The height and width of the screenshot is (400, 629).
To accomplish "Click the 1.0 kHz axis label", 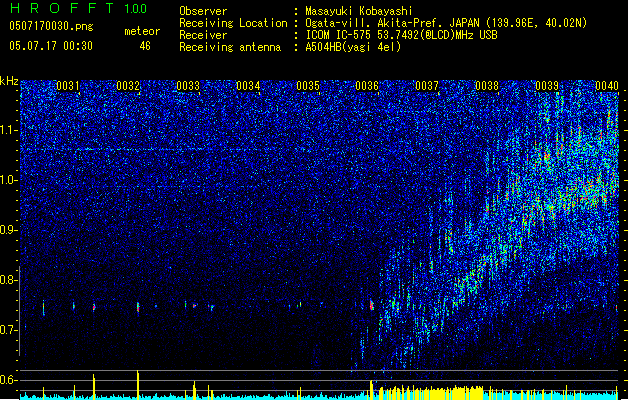I will 9,180.
